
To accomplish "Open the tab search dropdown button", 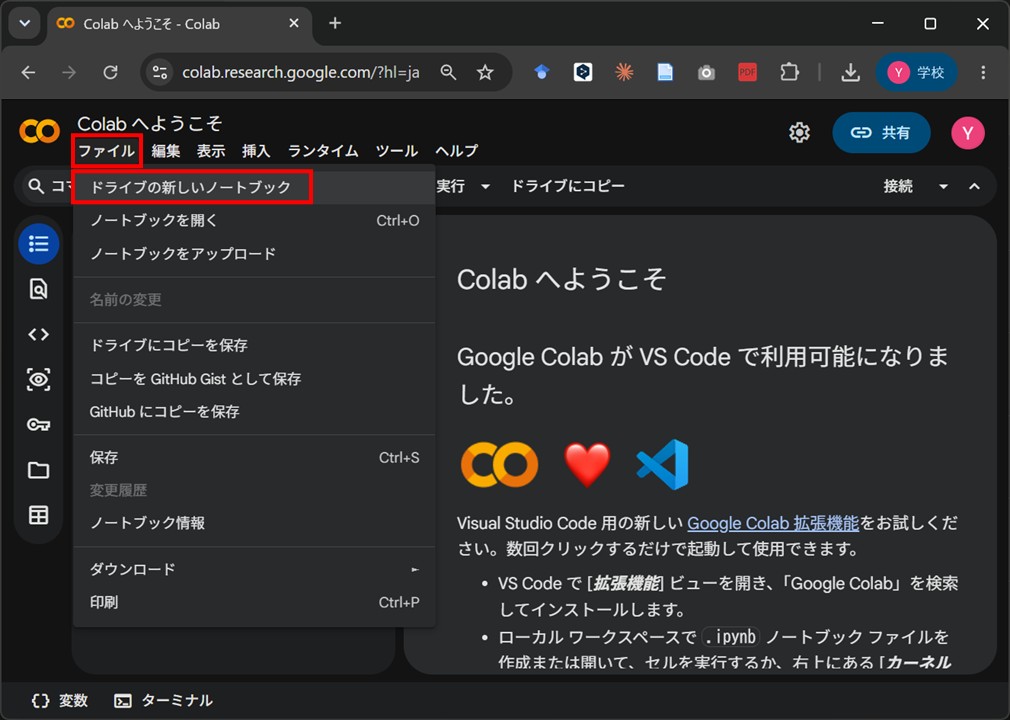I will tap(24, 23).
